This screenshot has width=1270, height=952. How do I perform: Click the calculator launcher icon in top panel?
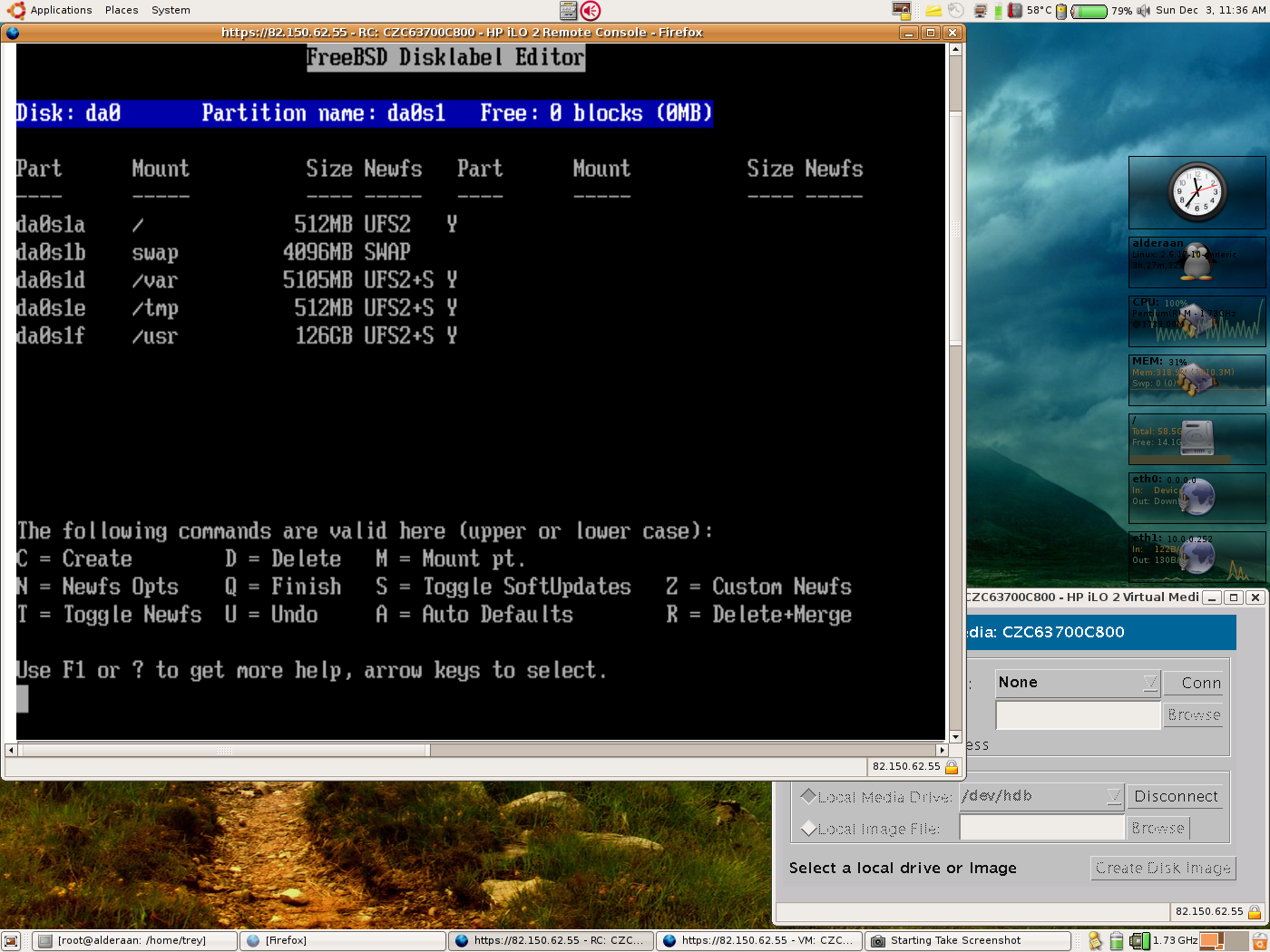point(569,11)
